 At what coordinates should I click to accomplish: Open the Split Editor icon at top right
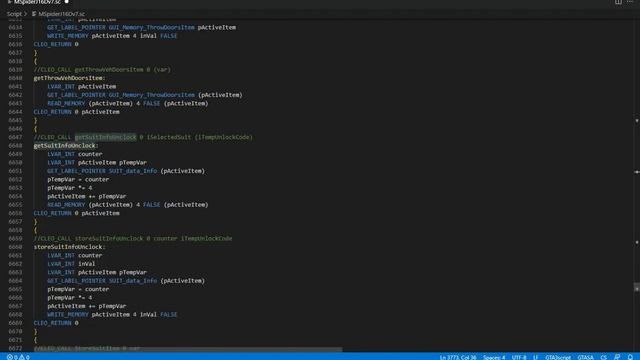click(618, 2)
